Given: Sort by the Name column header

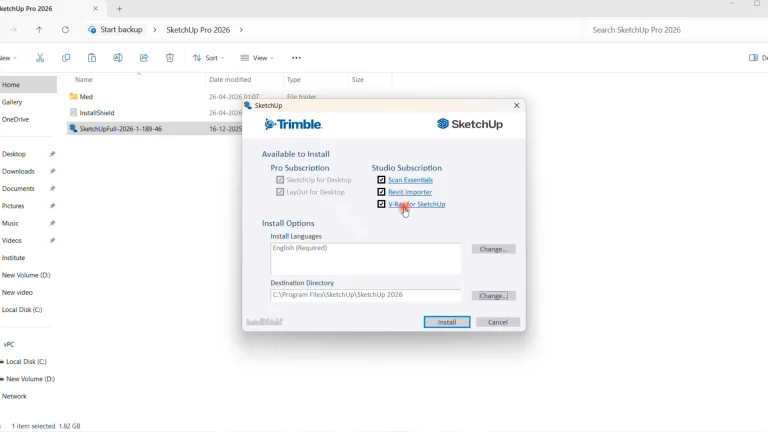Looking at the screenshot, I should (84, 79).
